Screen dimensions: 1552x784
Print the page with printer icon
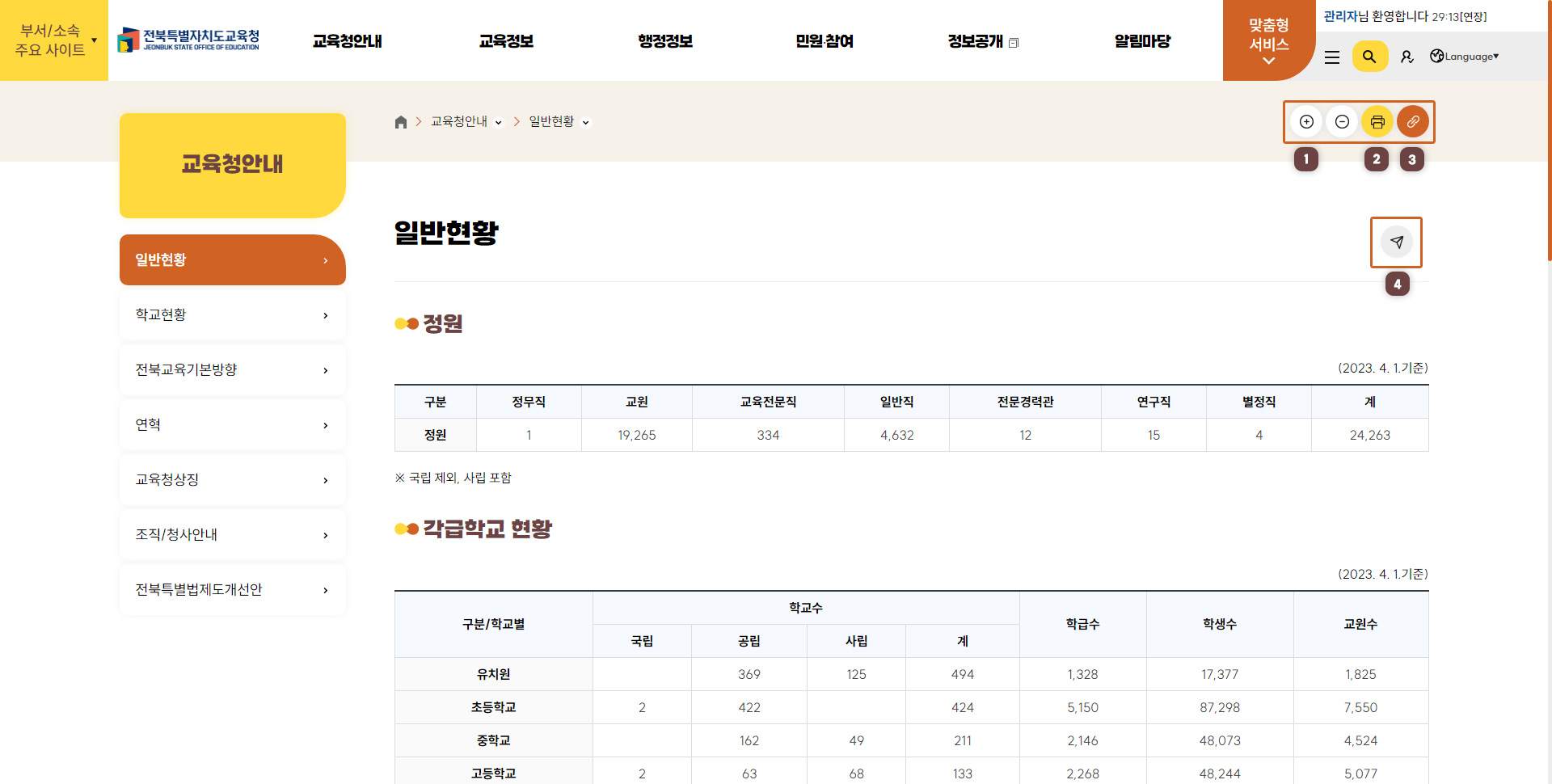click(1377, 122)
